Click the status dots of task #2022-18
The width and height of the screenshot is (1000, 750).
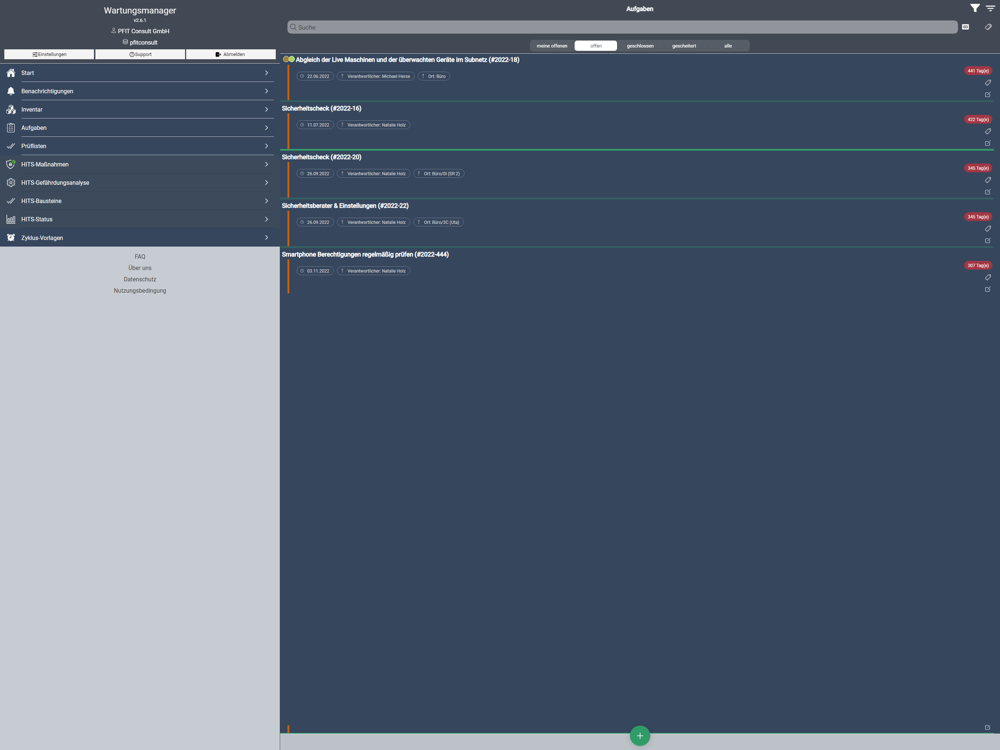pyautogui.click(x=289, y=59)
